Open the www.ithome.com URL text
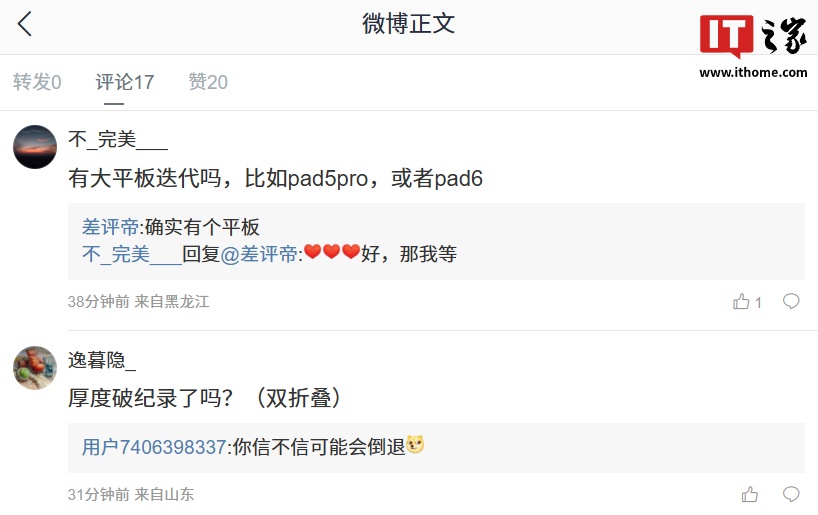The width and height of the screenshot is (818, 515). click(753, 73)
